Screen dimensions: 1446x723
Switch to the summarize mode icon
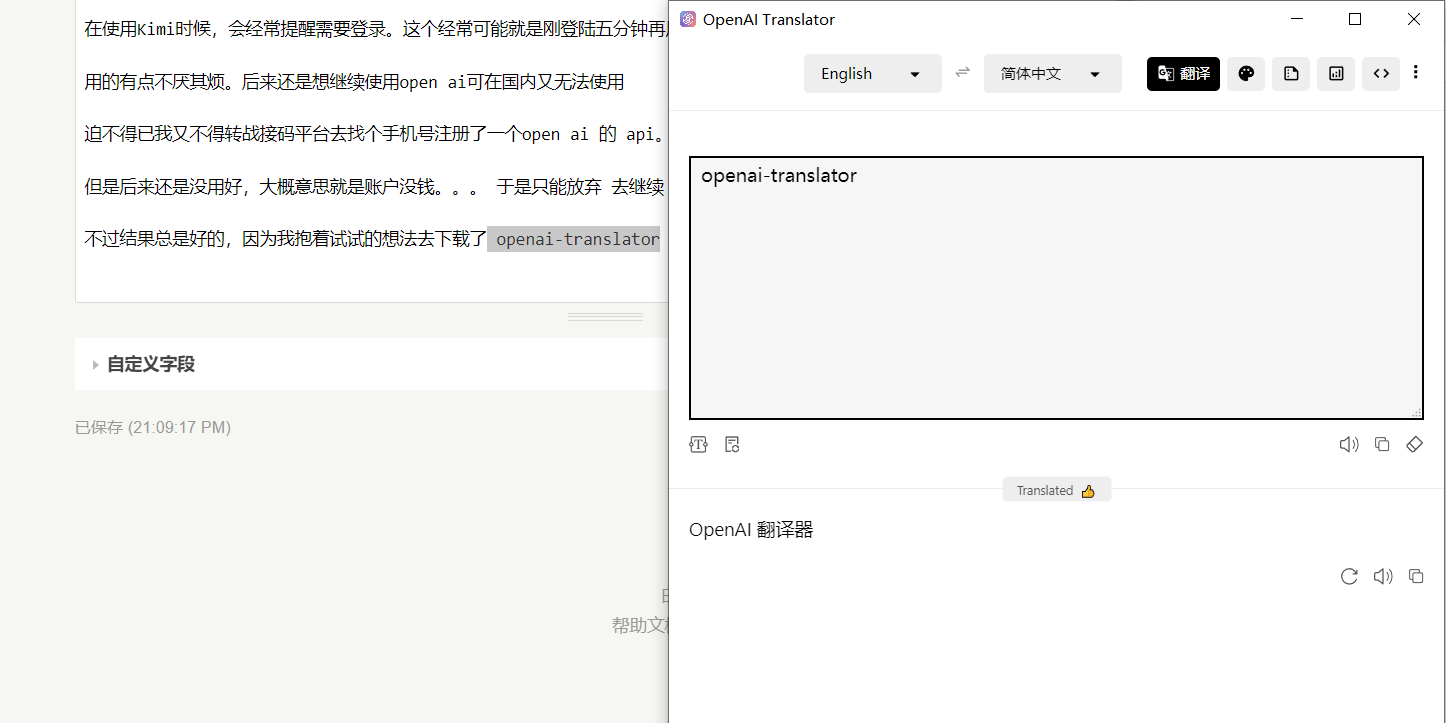tap(1291, 73)
